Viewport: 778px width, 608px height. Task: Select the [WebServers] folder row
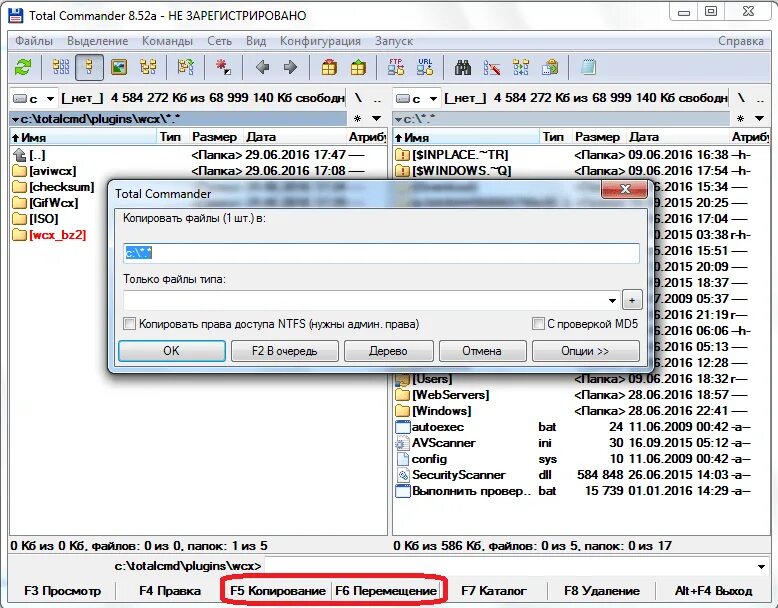pyautogui.click(x=581, y=395)
